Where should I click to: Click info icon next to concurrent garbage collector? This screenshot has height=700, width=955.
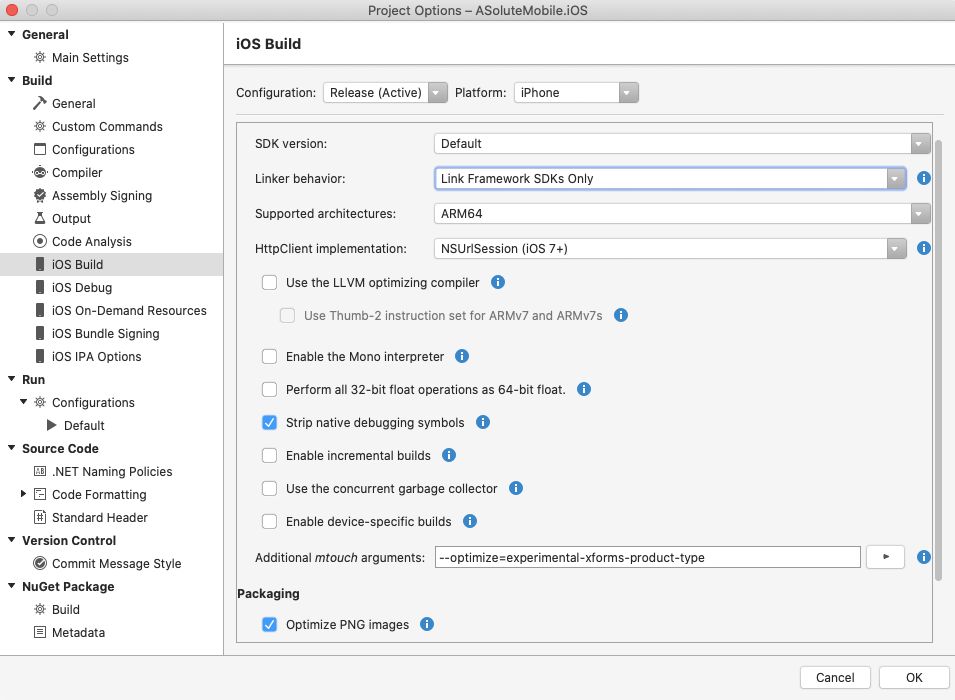point(516,489)
